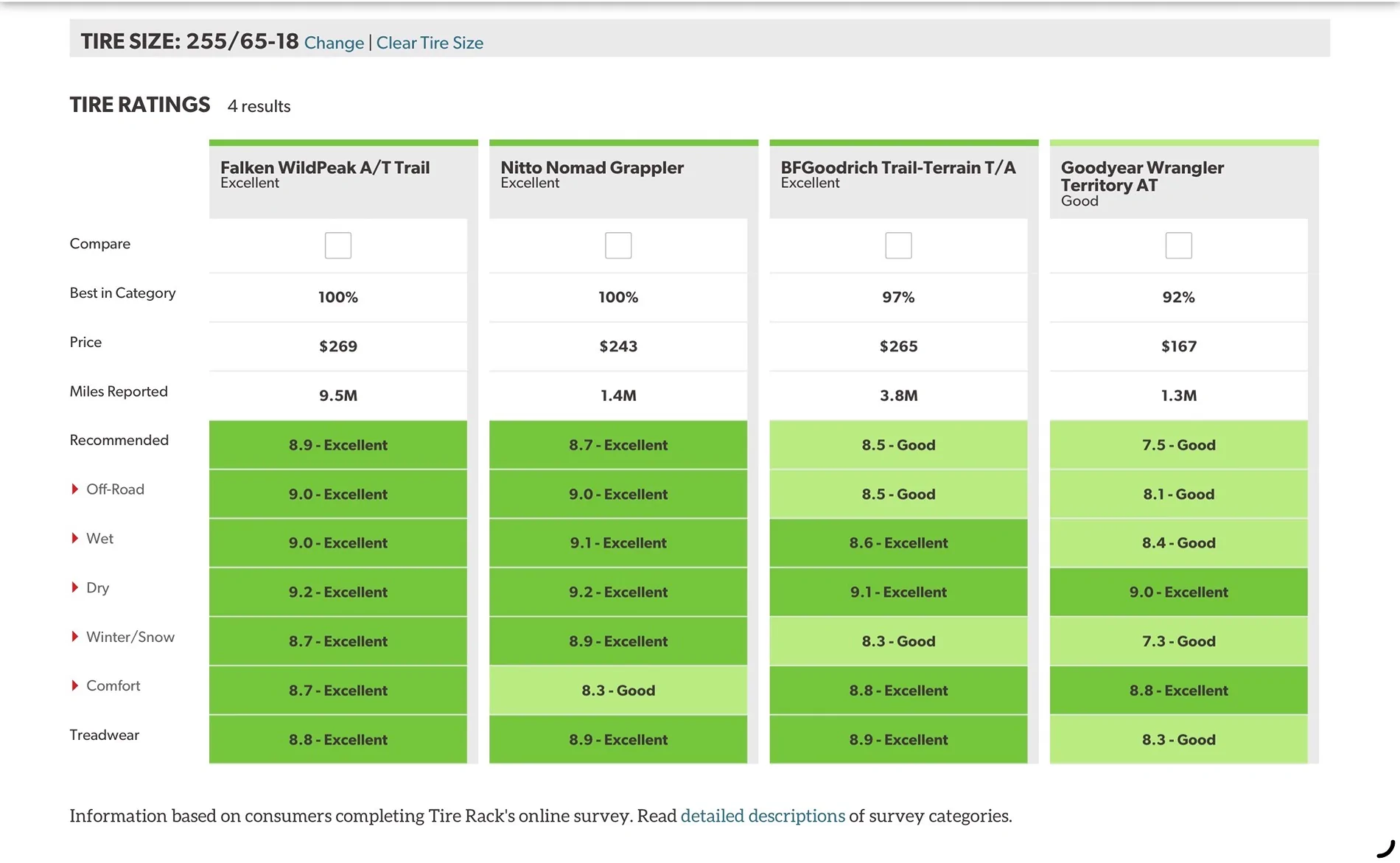
Task: Select BFGoodrich Trail-Terrain T/A compare checkbox
Action: (x=898, y=245)
